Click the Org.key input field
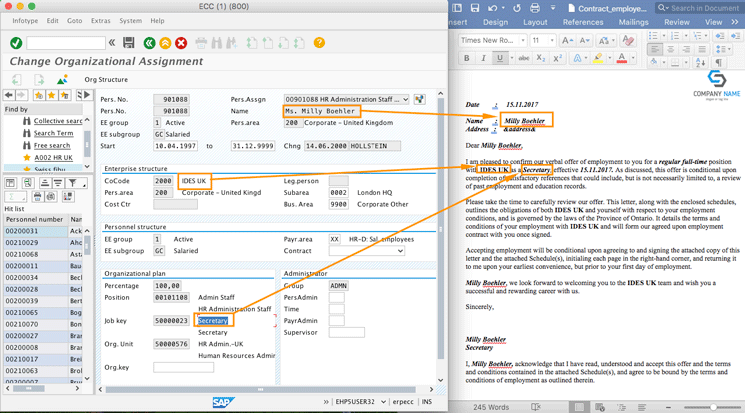The width and height of the screenshot is (745, 413). tap(183, 367)
